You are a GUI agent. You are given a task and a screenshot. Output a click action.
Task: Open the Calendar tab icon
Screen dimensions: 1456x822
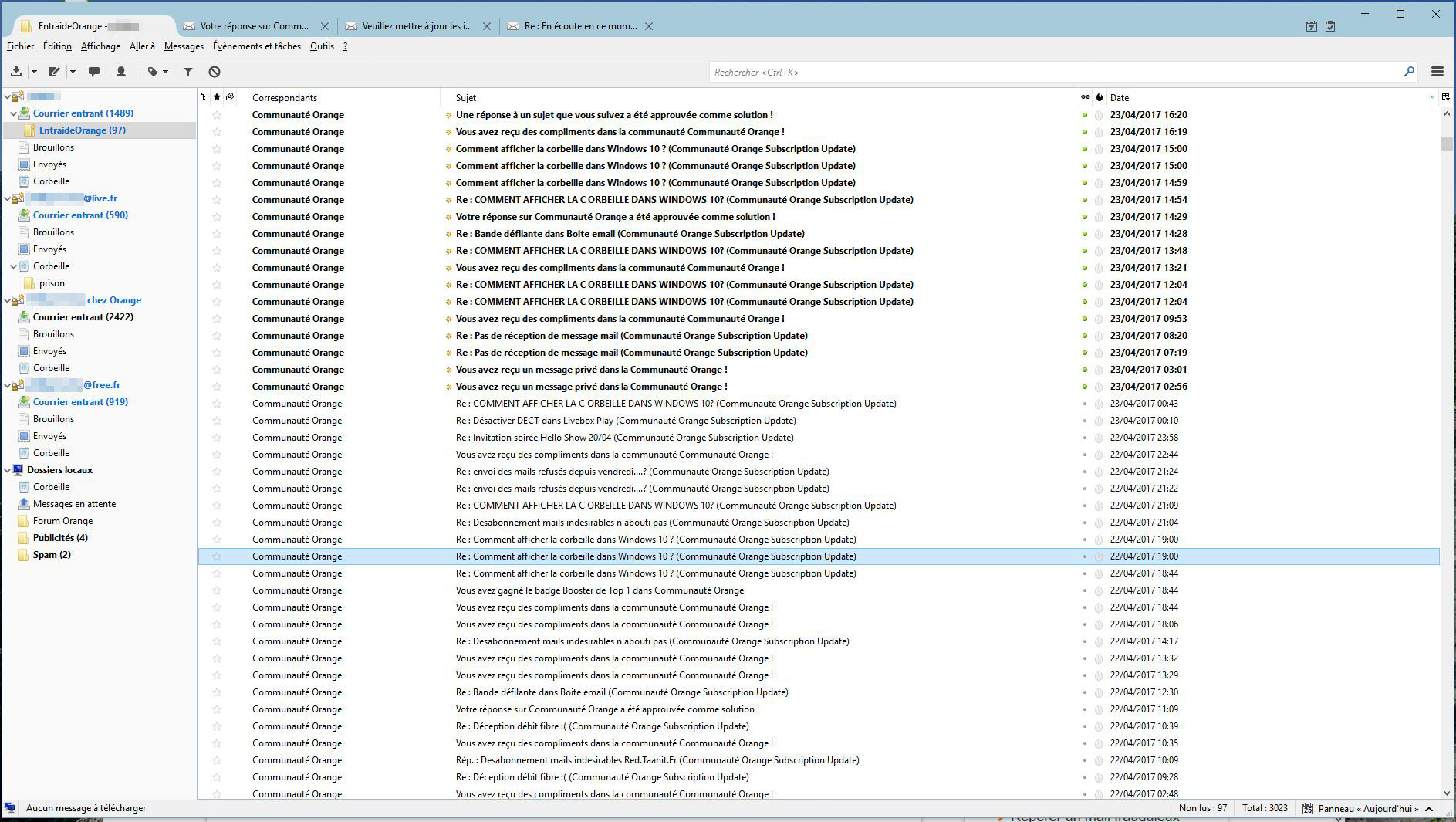pos(1311,26)
